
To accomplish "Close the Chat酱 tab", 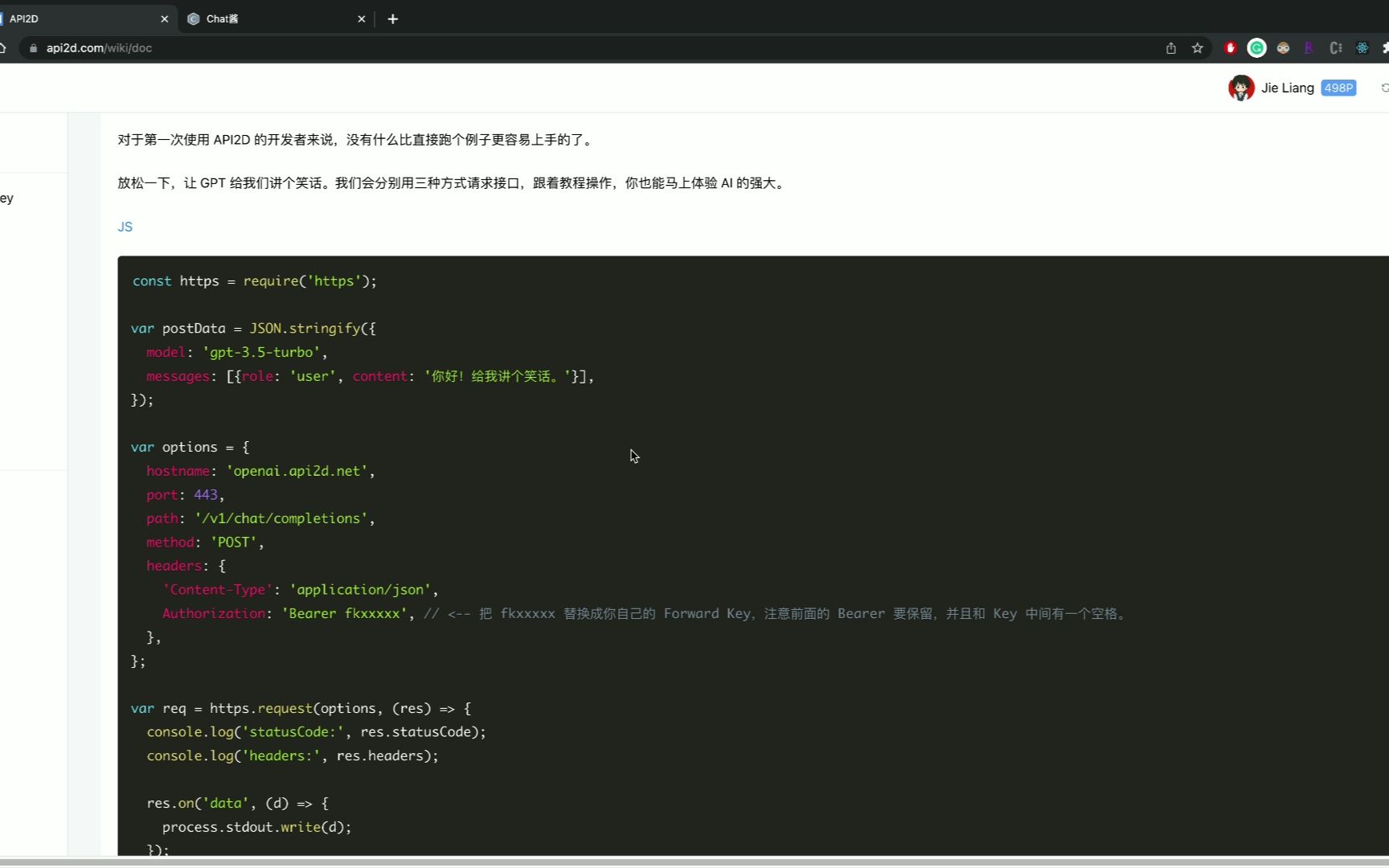I will [x=362, y=18].
